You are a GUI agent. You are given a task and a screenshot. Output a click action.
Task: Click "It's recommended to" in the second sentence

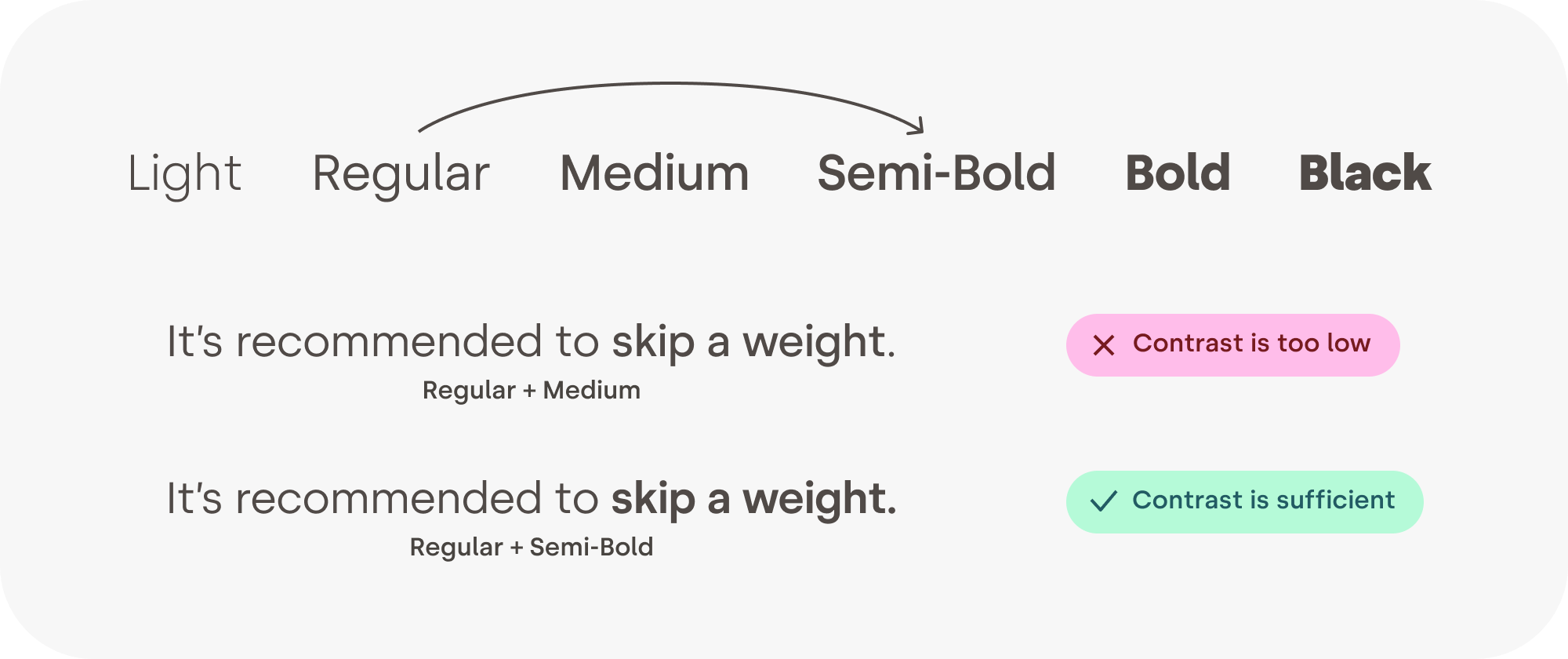point(383,500)
